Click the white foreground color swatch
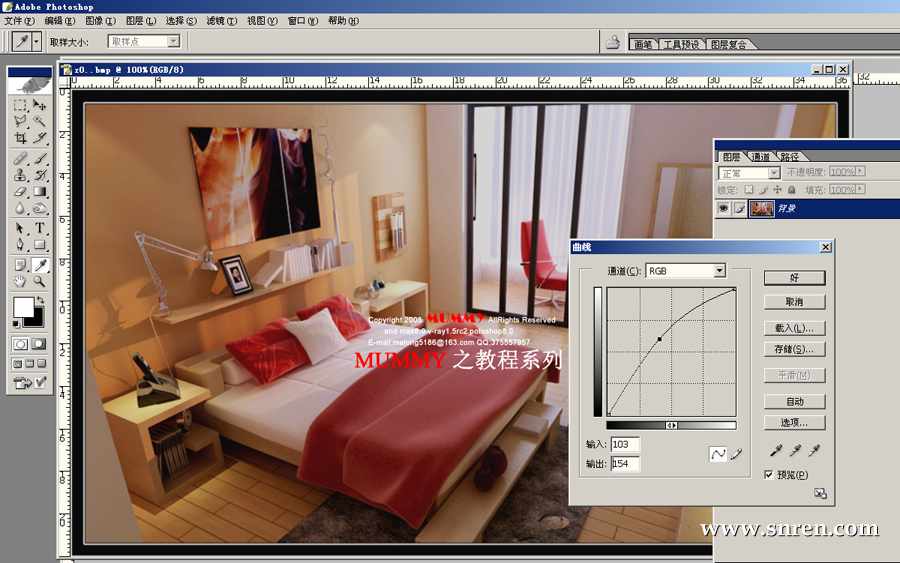Image resolution: width=900 pixels, height=563 pixels. coord(23,307)
